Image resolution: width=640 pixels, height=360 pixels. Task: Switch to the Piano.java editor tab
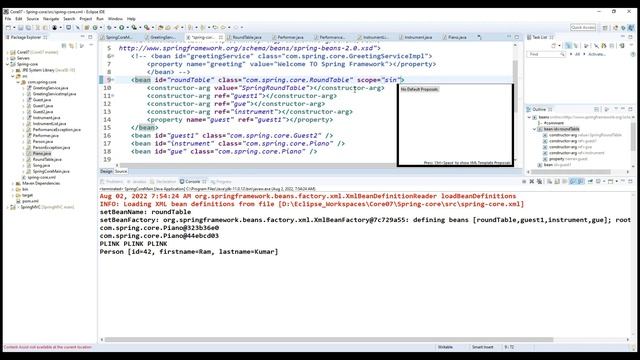click(457, 37)
